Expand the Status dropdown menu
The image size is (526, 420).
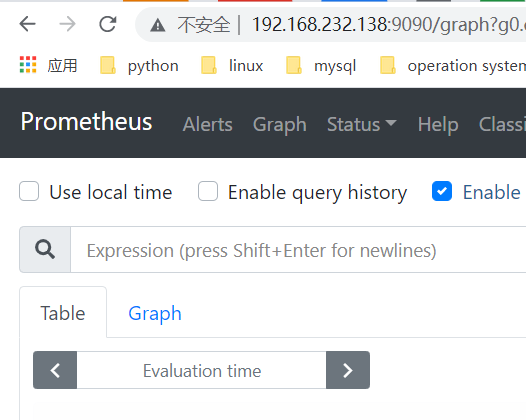362,124
